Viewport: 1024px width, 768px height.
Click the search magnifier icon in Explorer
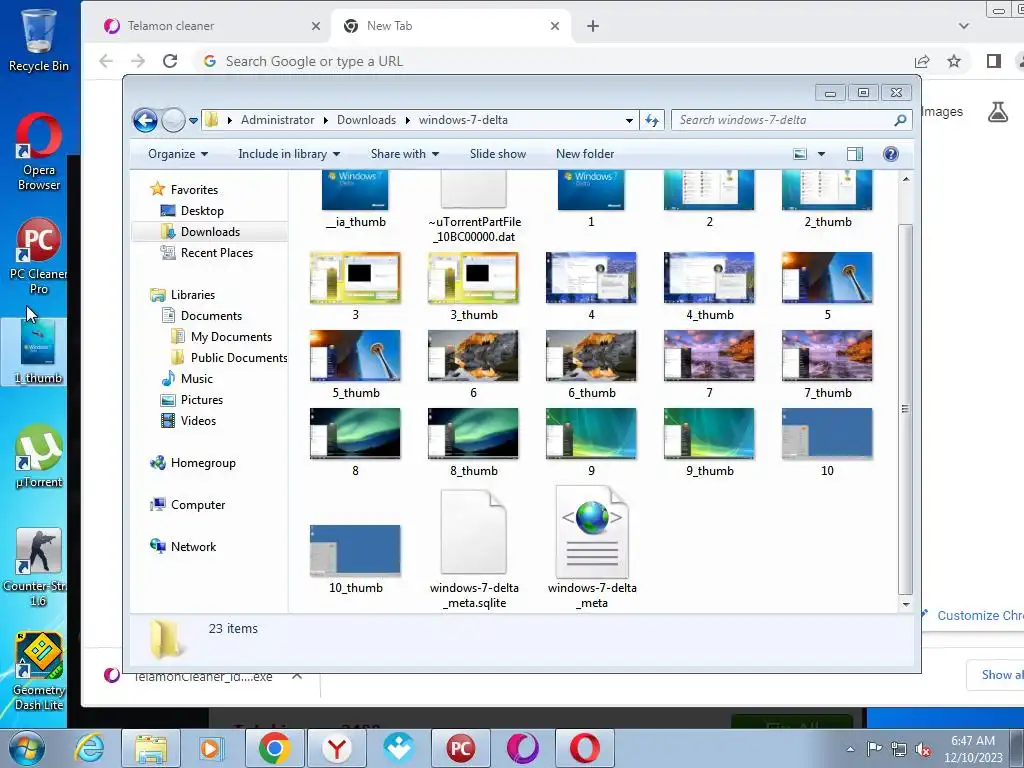click(900, 120)
